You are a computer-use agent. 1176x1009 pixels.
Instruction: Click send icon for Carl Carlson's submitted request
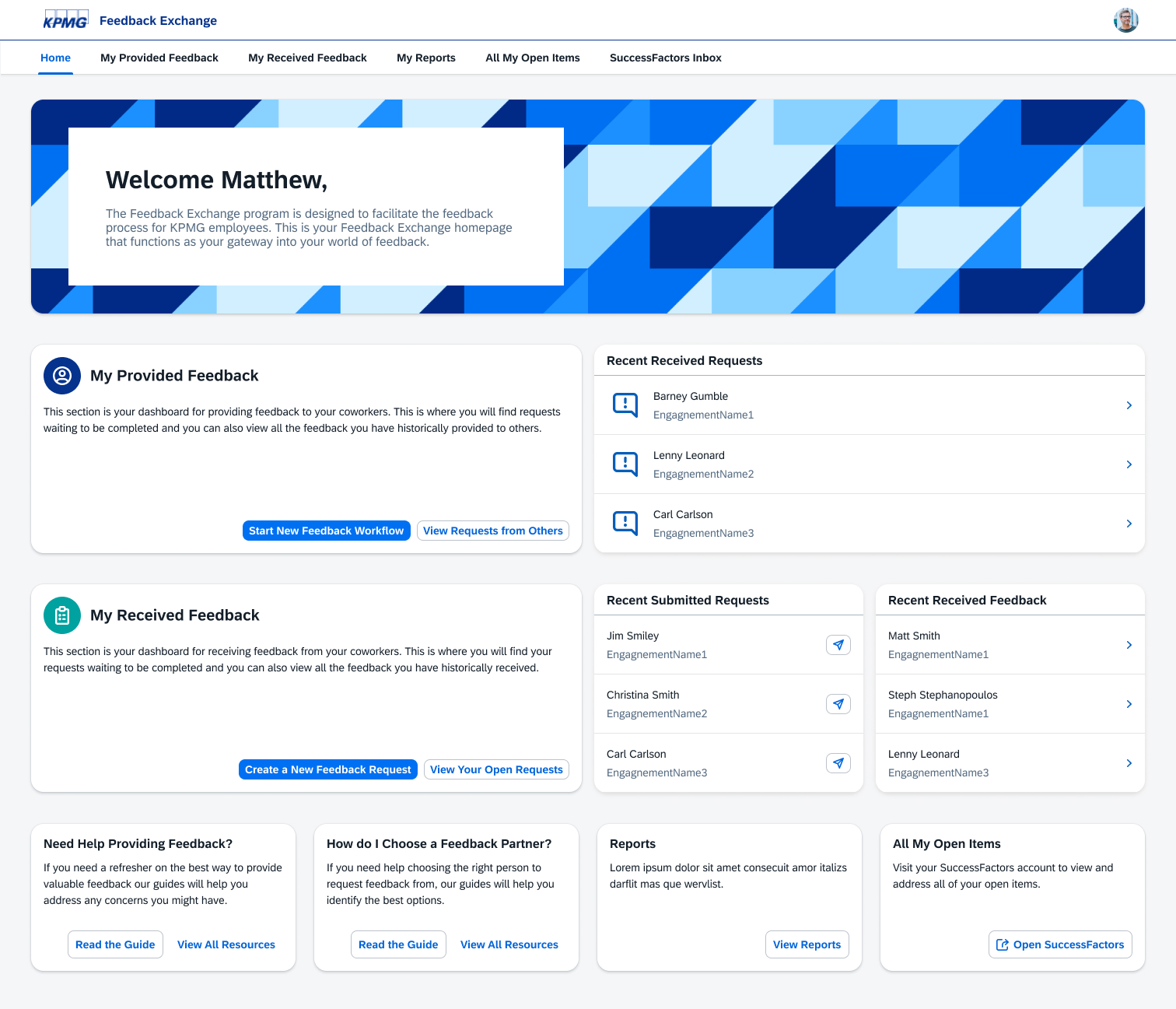[838, 763]
